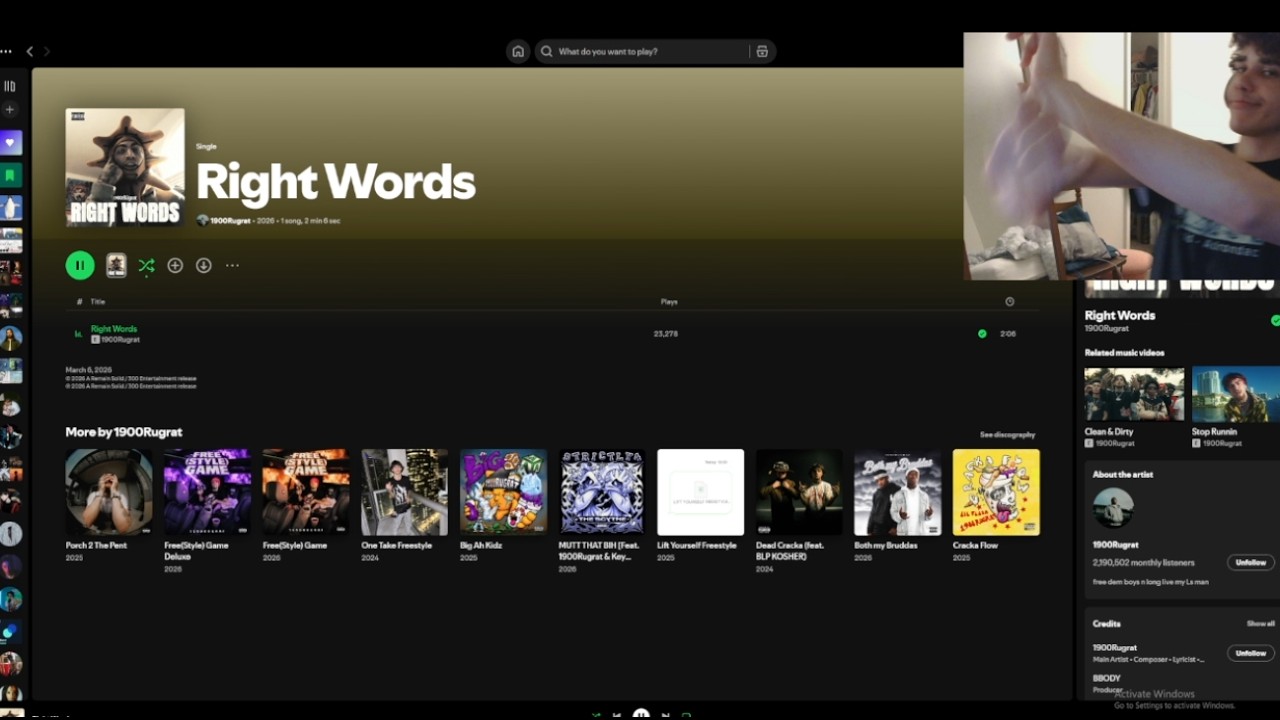Viewport: 1280px width, 720px height.
Task: Open Your Episodes green bookmark in sidebar
Action: (x=10, y=175)
